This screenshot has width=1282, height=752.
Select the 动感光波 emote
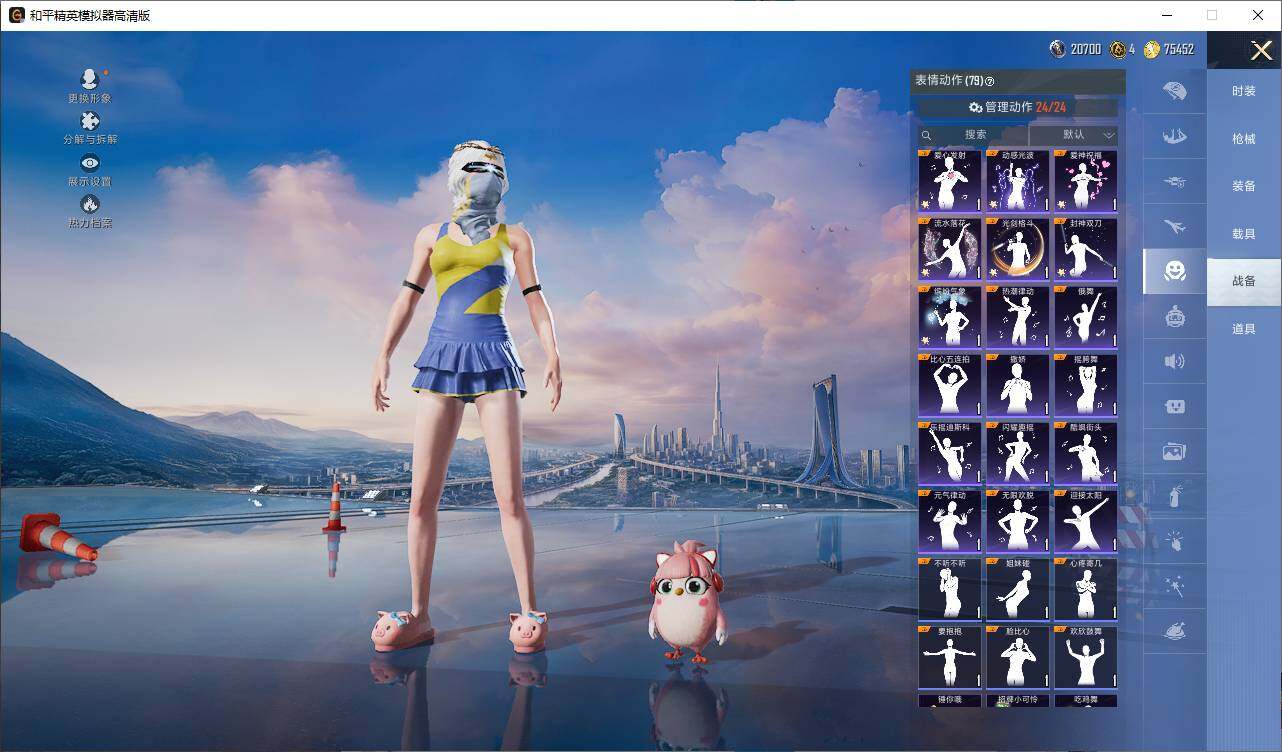coord(1017,181)
